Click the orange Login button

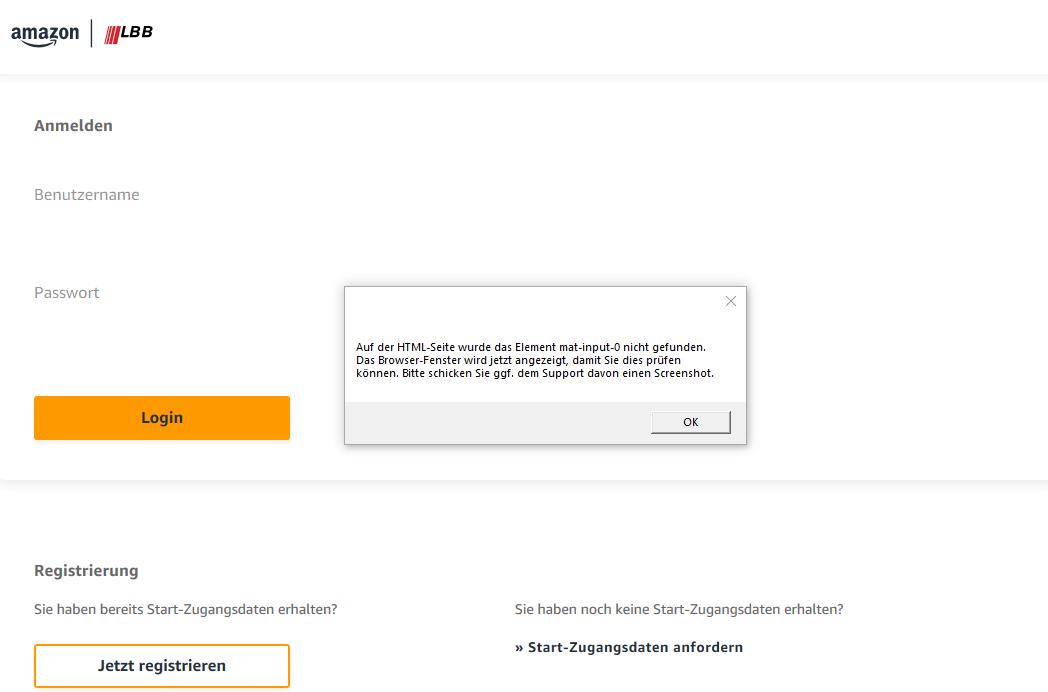point(162,418)
